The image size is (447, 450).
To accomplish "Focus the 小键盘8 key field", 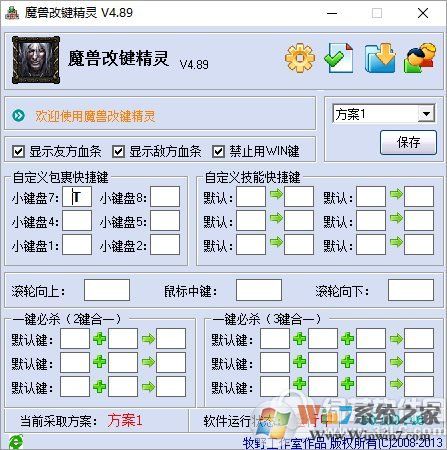I will pyautogui.click(x=165, y=197).
